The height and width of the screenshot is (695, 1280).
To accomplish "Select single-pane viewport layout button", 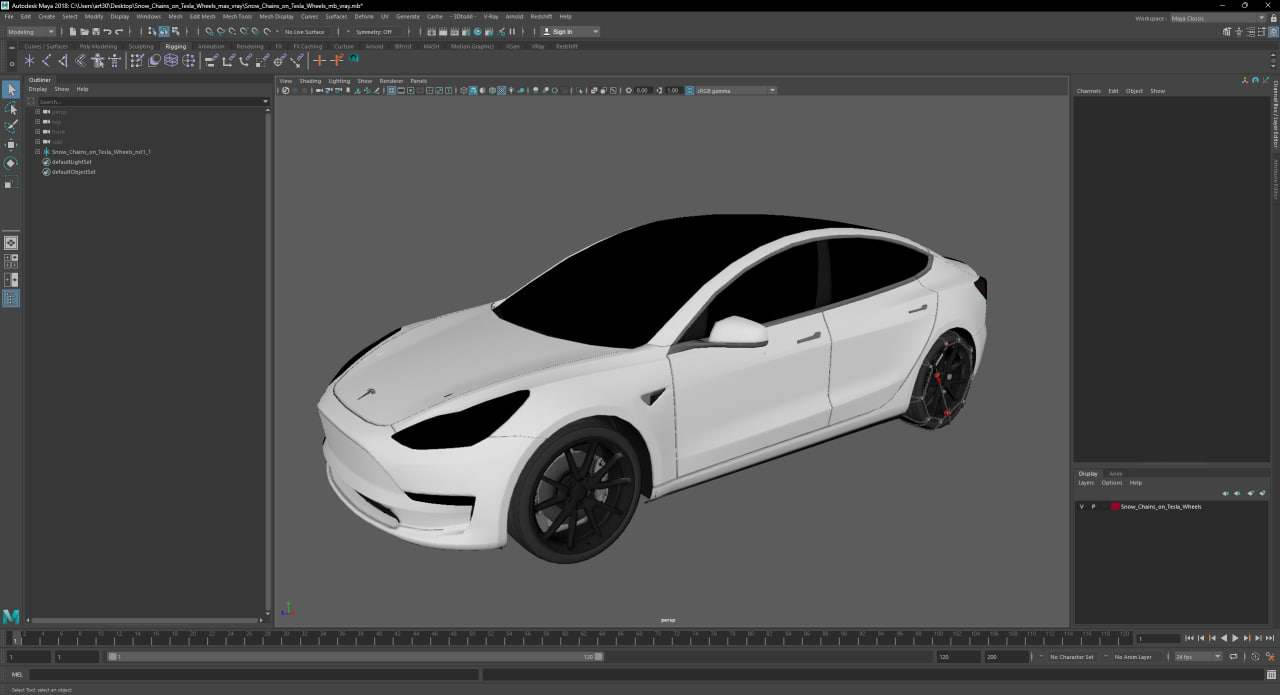I will pos(10,242).
